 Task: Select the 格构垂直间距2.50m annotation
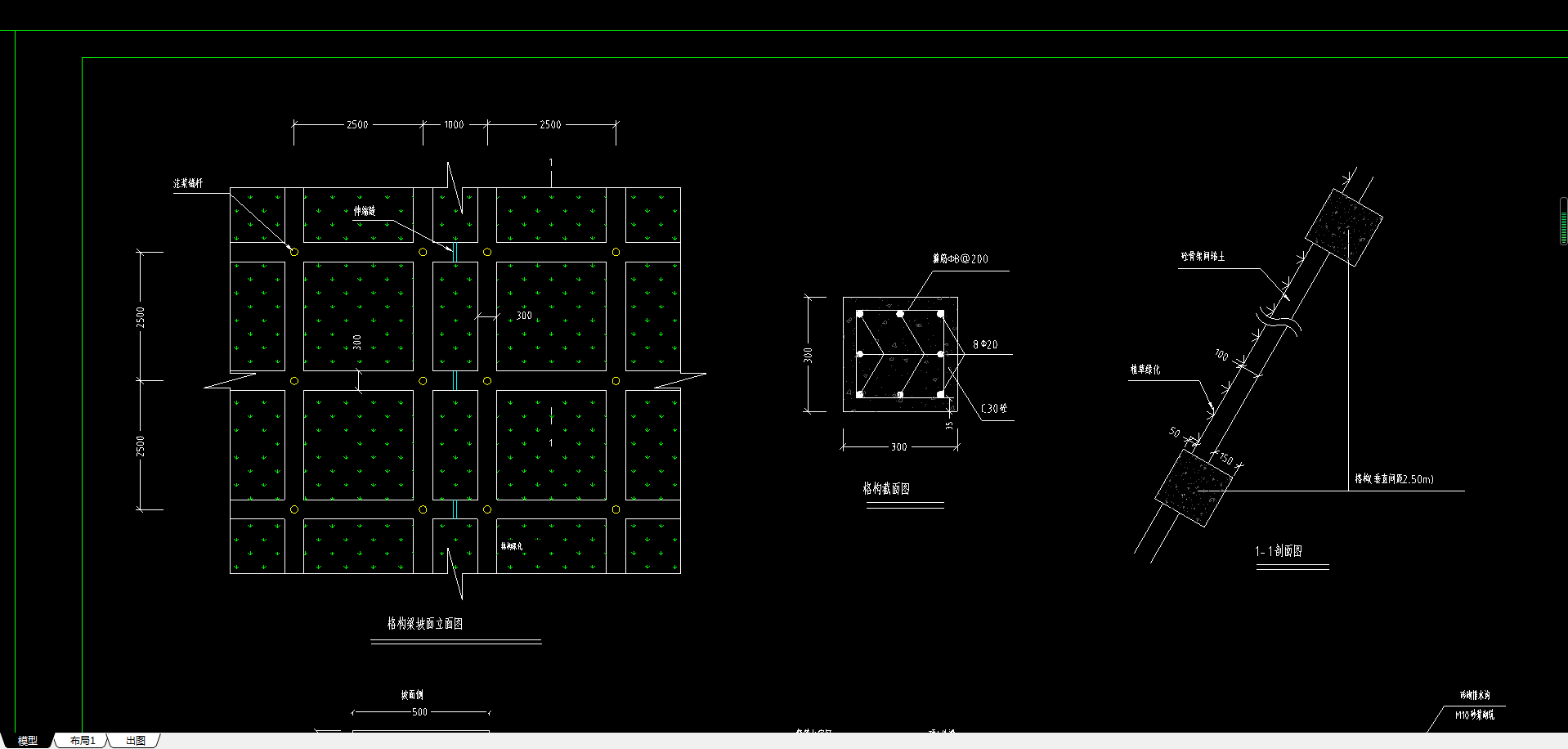click(1395, 479)
